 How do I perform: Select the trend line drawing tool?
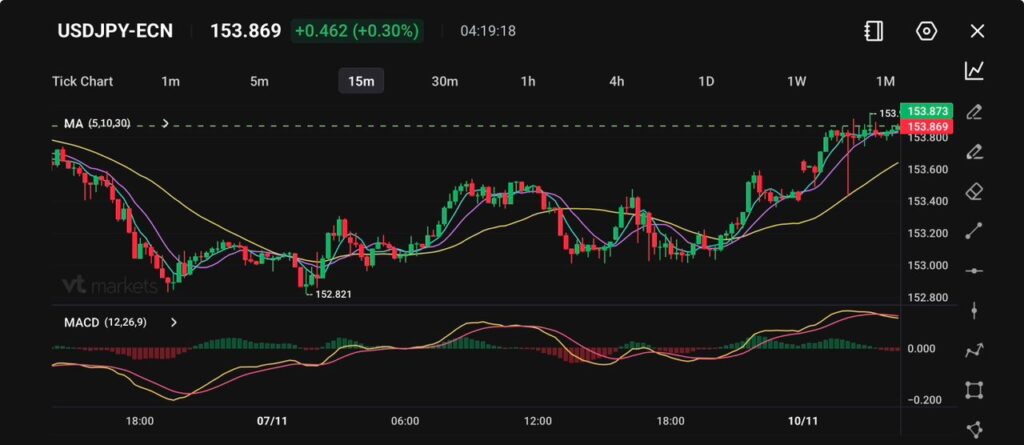pos(974,231)
